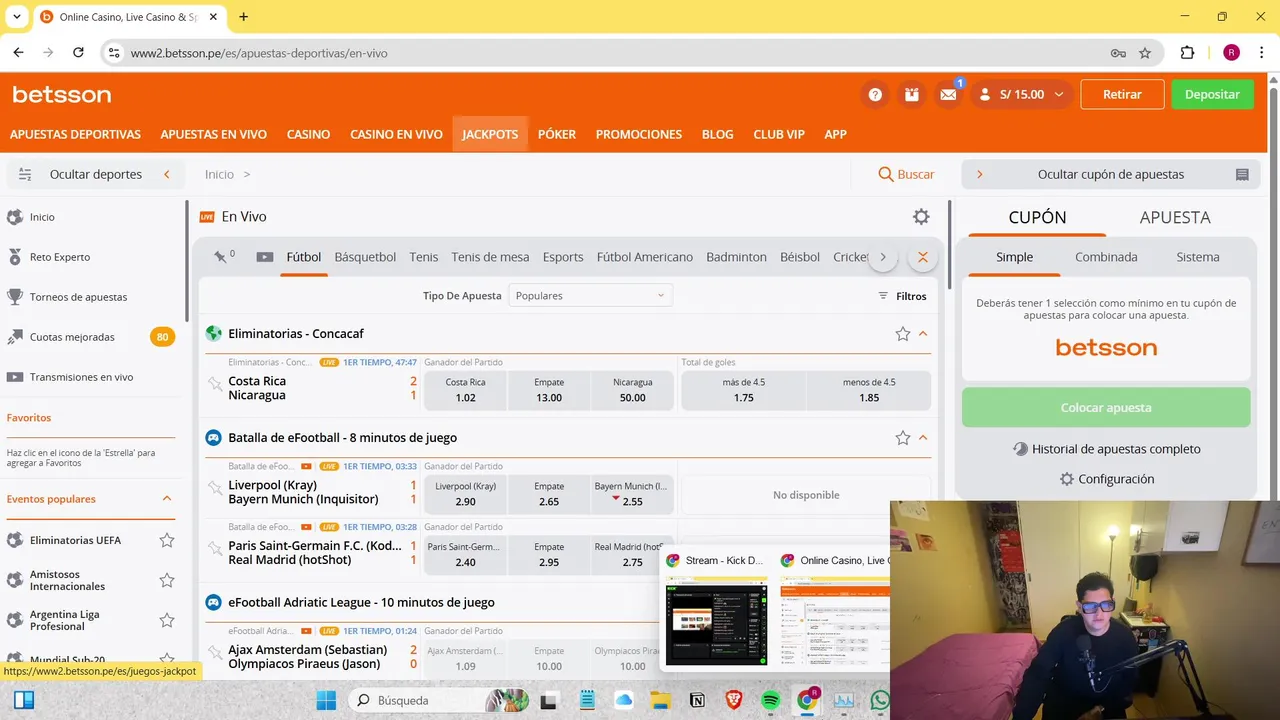The height and width of the screenshot is (720, 1280).
Task: Click the betsson logo
Action: tap(61, 94)
